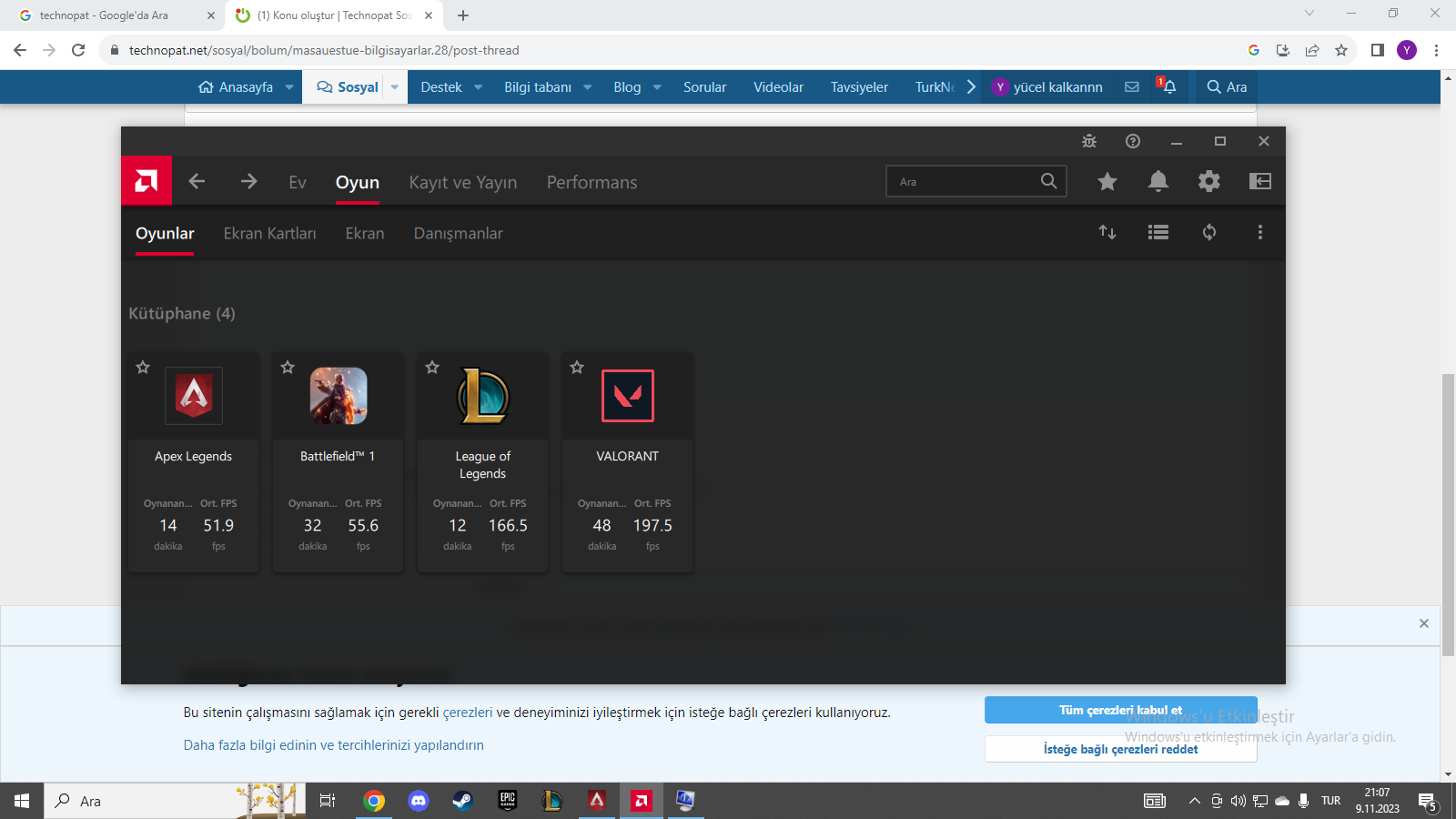Screen dimensions: 1456x819
Task: Open the Performans tab
Action: pos(591,182)
